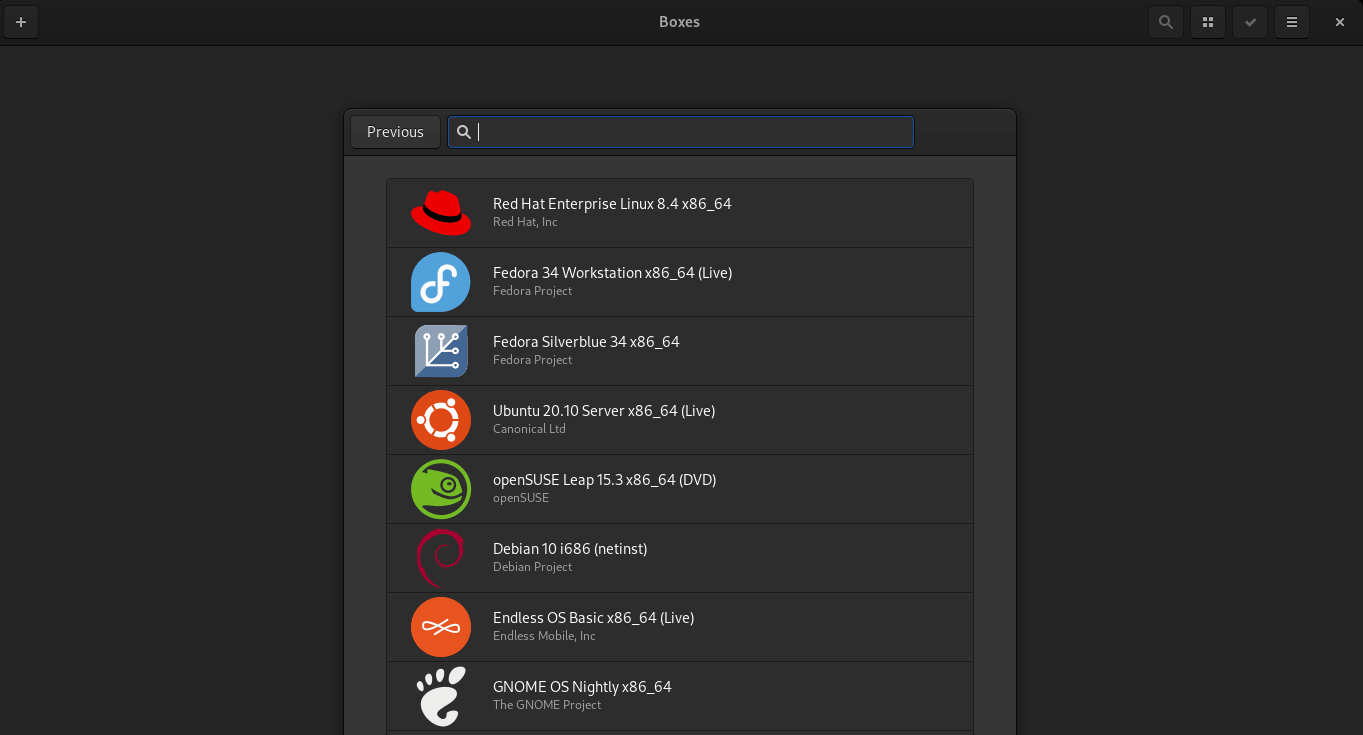Click the Fedora Silverblue logo icon
Viewport: 1363px width, 735px height.
point(441,351)
